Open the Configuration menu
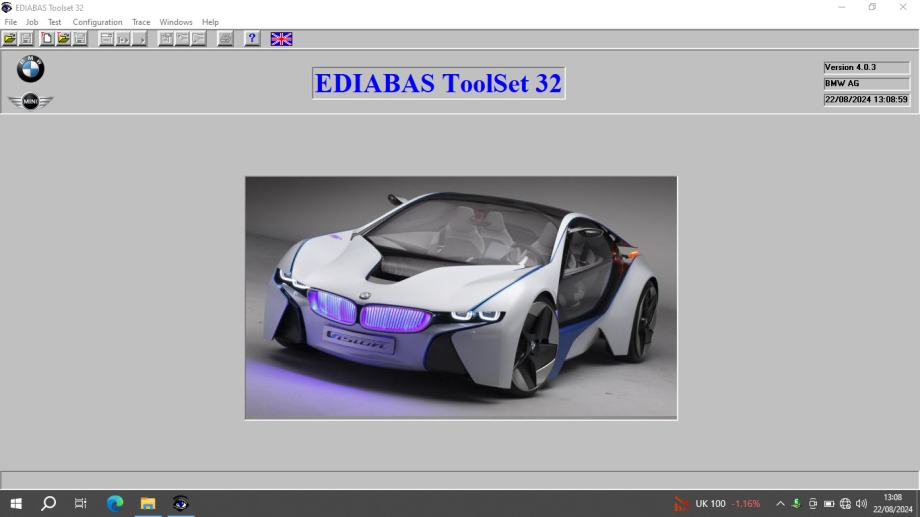The width and height of the screenshot is (920, 517). tap(97, 22)
